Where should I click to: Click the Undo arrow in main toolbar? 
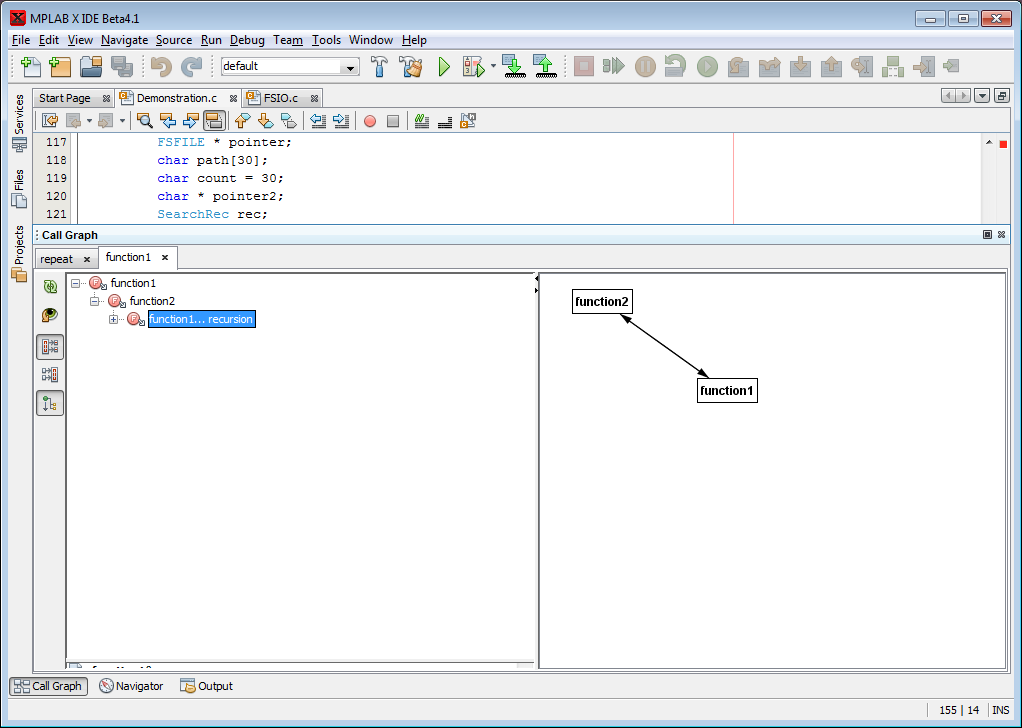point(160,67)
